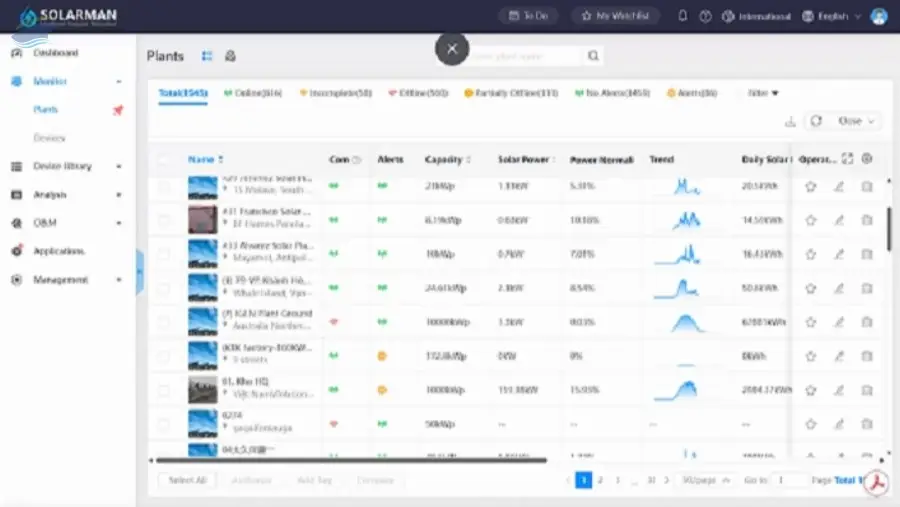900x507 pixels.
Task: Click the plant name search field
Action: tap(525, 56)
